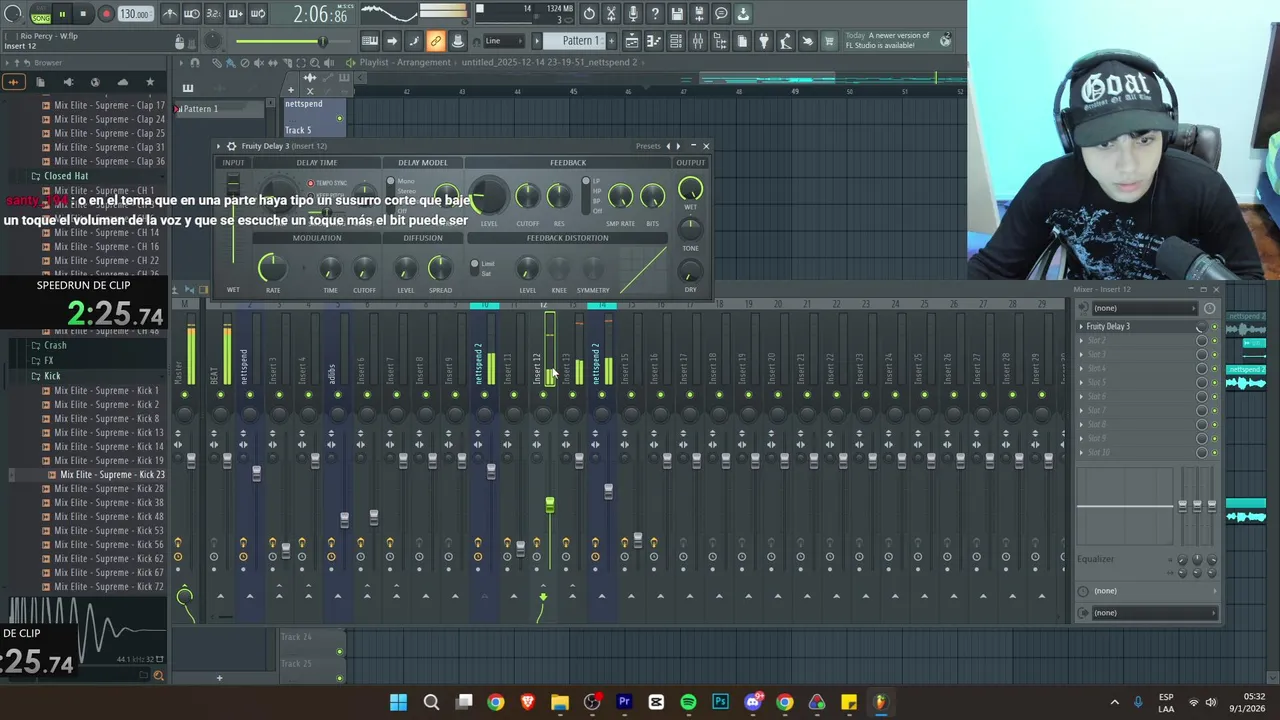Click the Stop button in transport
The image size is (1280, 720).
click(83, 14)
